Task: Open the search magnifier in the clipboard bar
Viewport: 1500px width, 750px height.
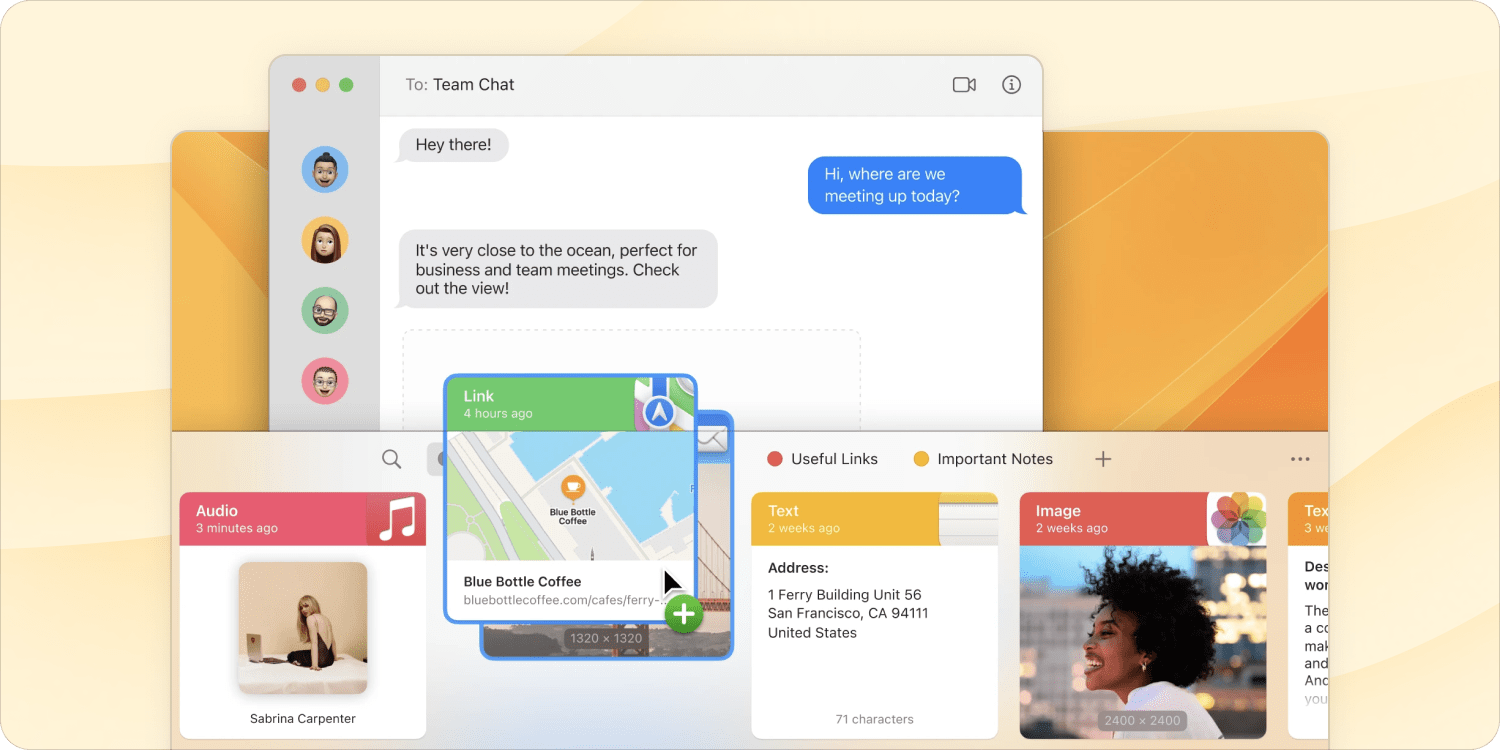Action: click(x=392, y=459)
